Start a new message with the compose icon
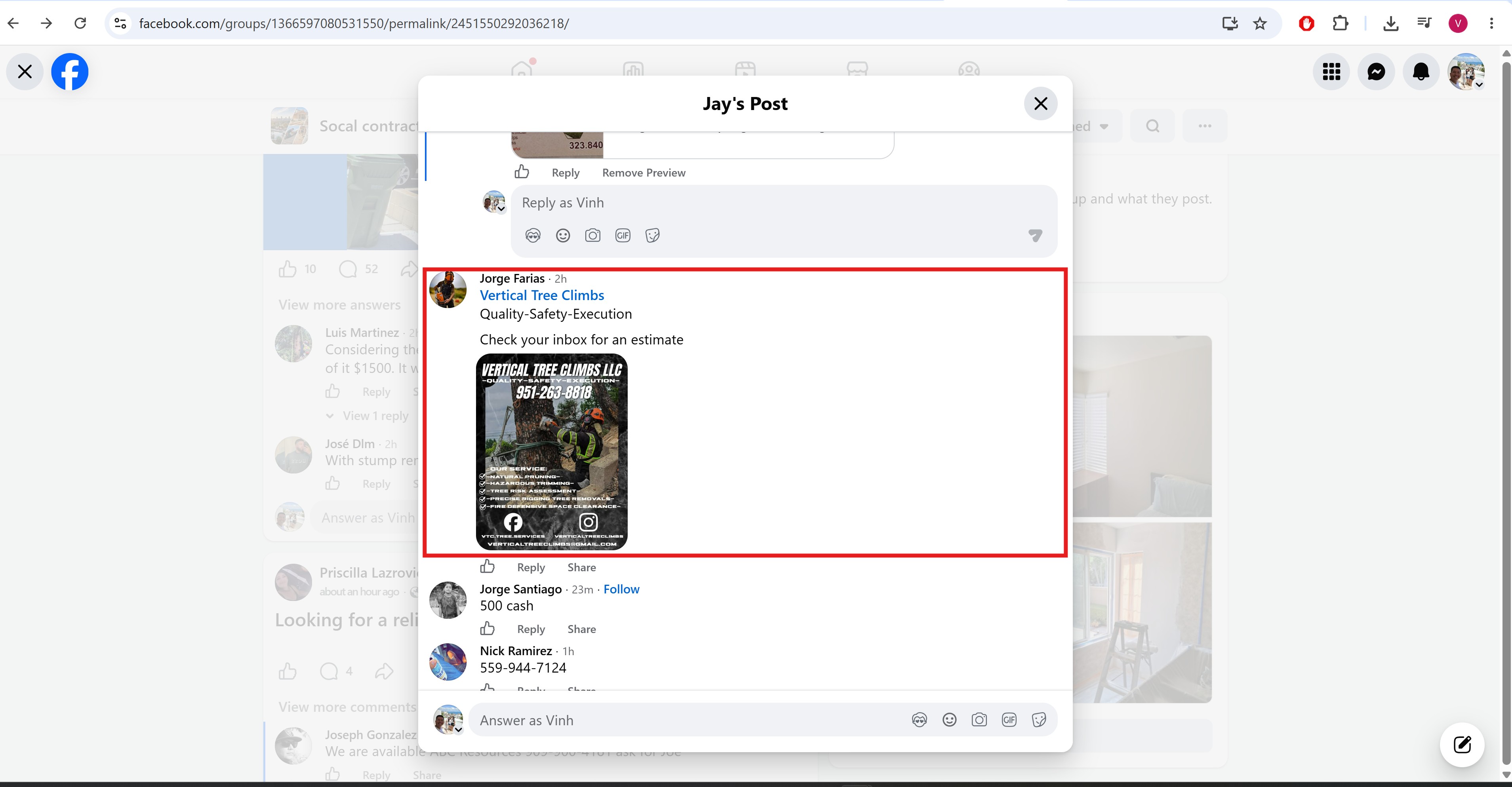1512x787 pixels. (1462, 744)
